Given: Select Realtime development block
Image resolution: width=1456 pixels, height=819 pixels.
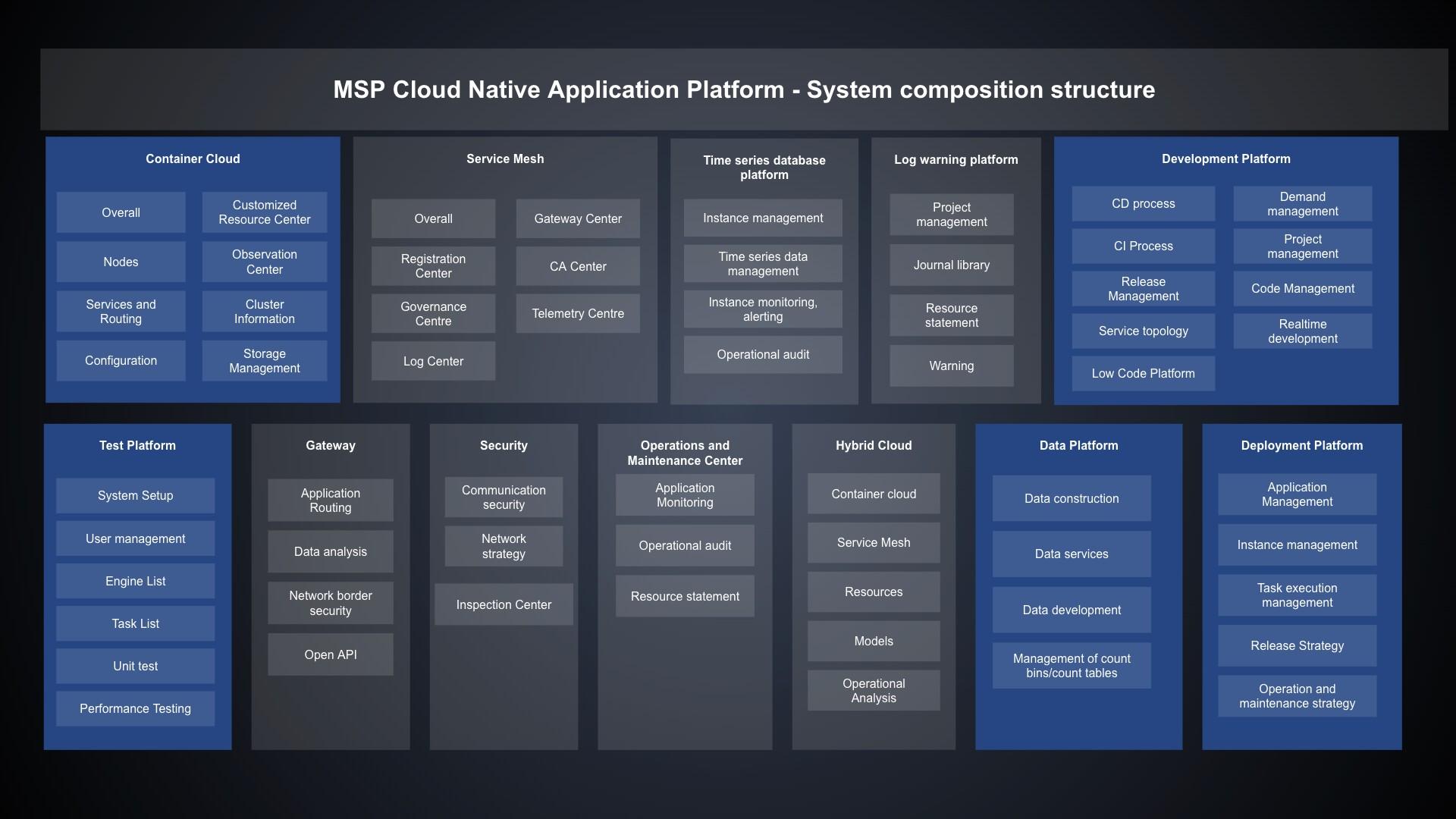Looking at the screenshot, I should [1302, 331].
